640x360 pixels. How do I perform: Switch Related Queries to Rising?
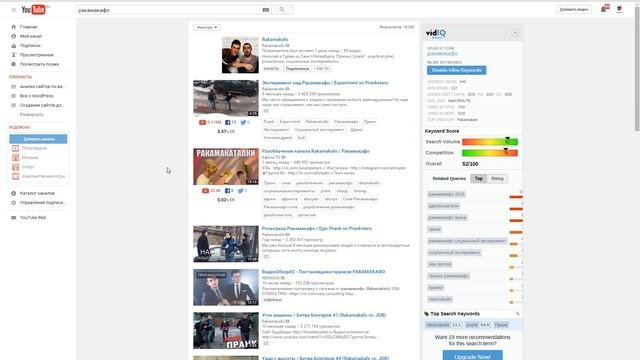pos(497,179)
